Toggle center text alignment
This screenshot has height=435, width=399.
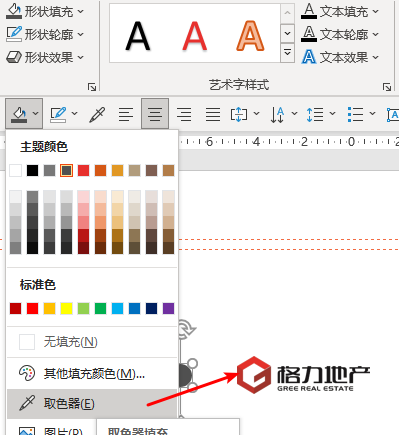coord(155,114)
